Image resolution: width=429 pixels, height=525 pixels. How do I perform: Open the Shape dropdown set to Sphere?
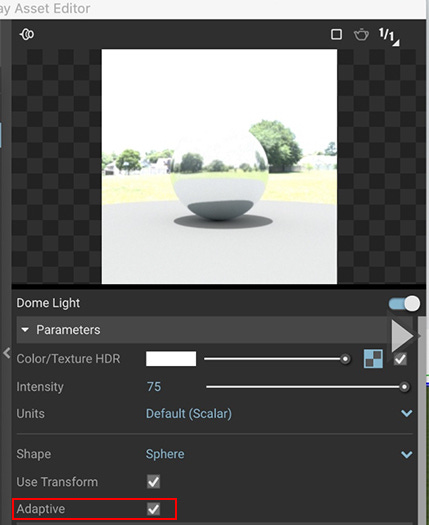click(x=279, y=454)
